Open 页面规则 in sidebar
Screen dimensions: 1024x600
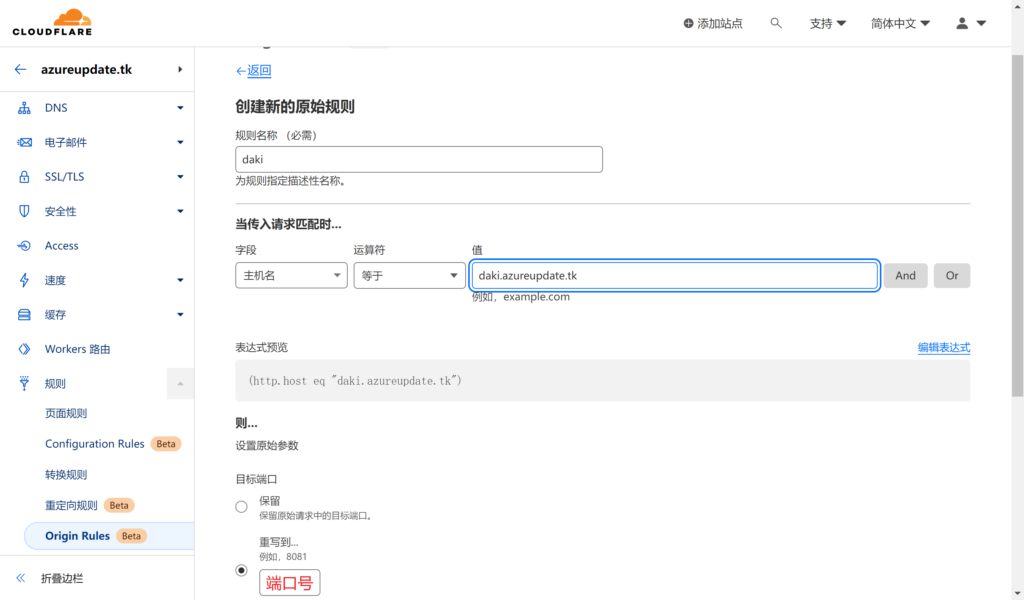click(66, 413)
